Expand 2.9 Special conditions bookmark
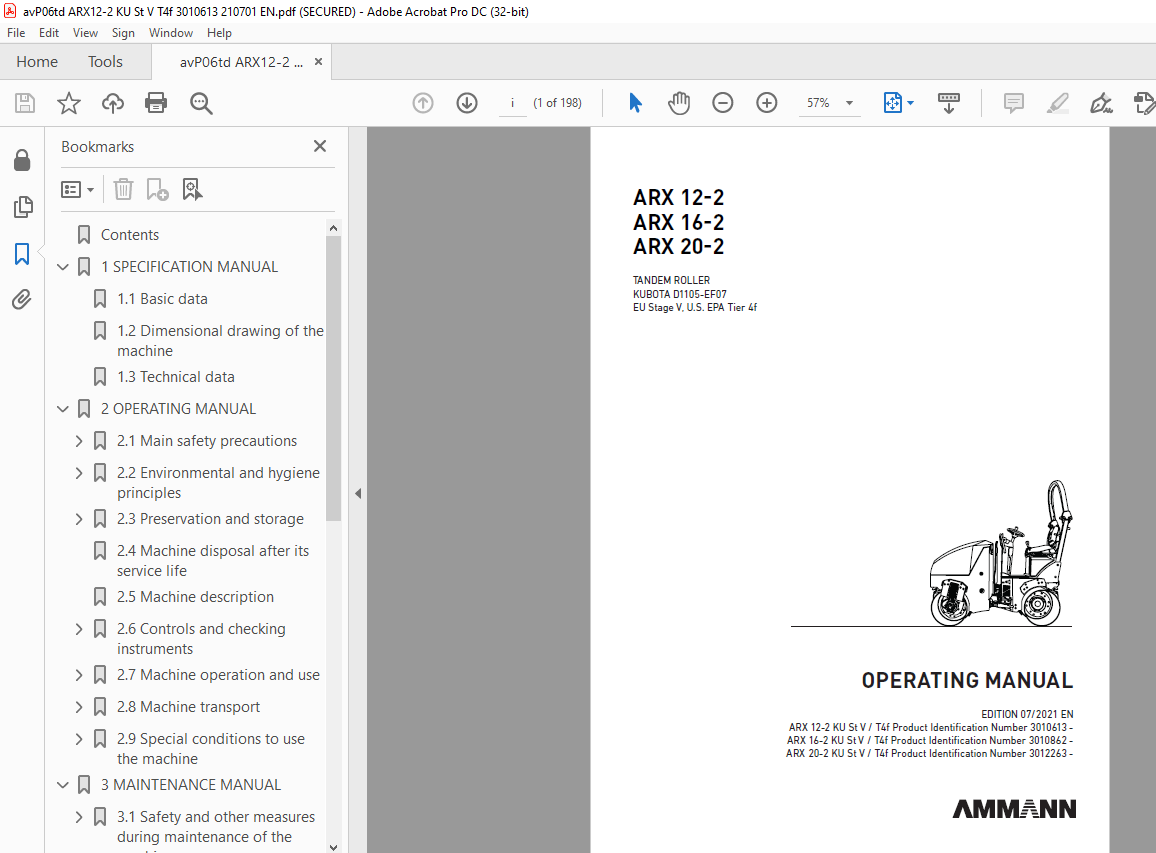 click(x=79, y=739)
